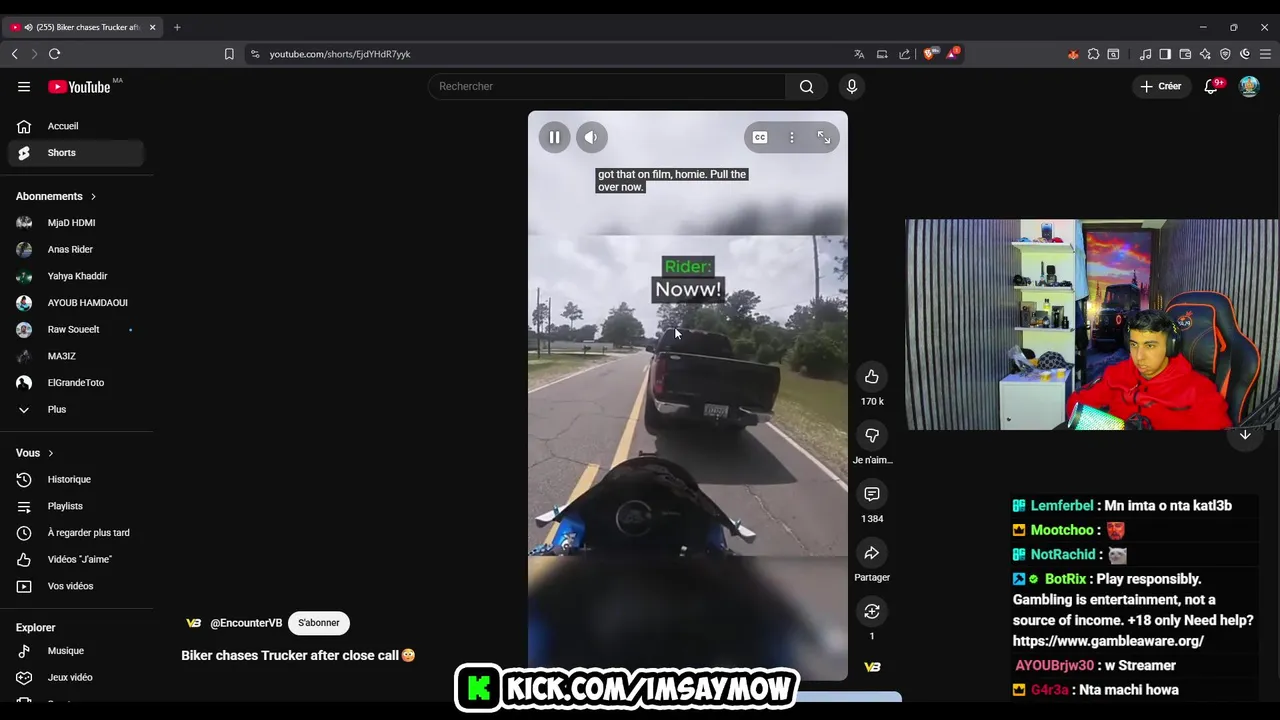Screen dimensions: 1280x720
Task: Translate page icon in address bar
Action: pyautogui.click(x=859, y=54)
